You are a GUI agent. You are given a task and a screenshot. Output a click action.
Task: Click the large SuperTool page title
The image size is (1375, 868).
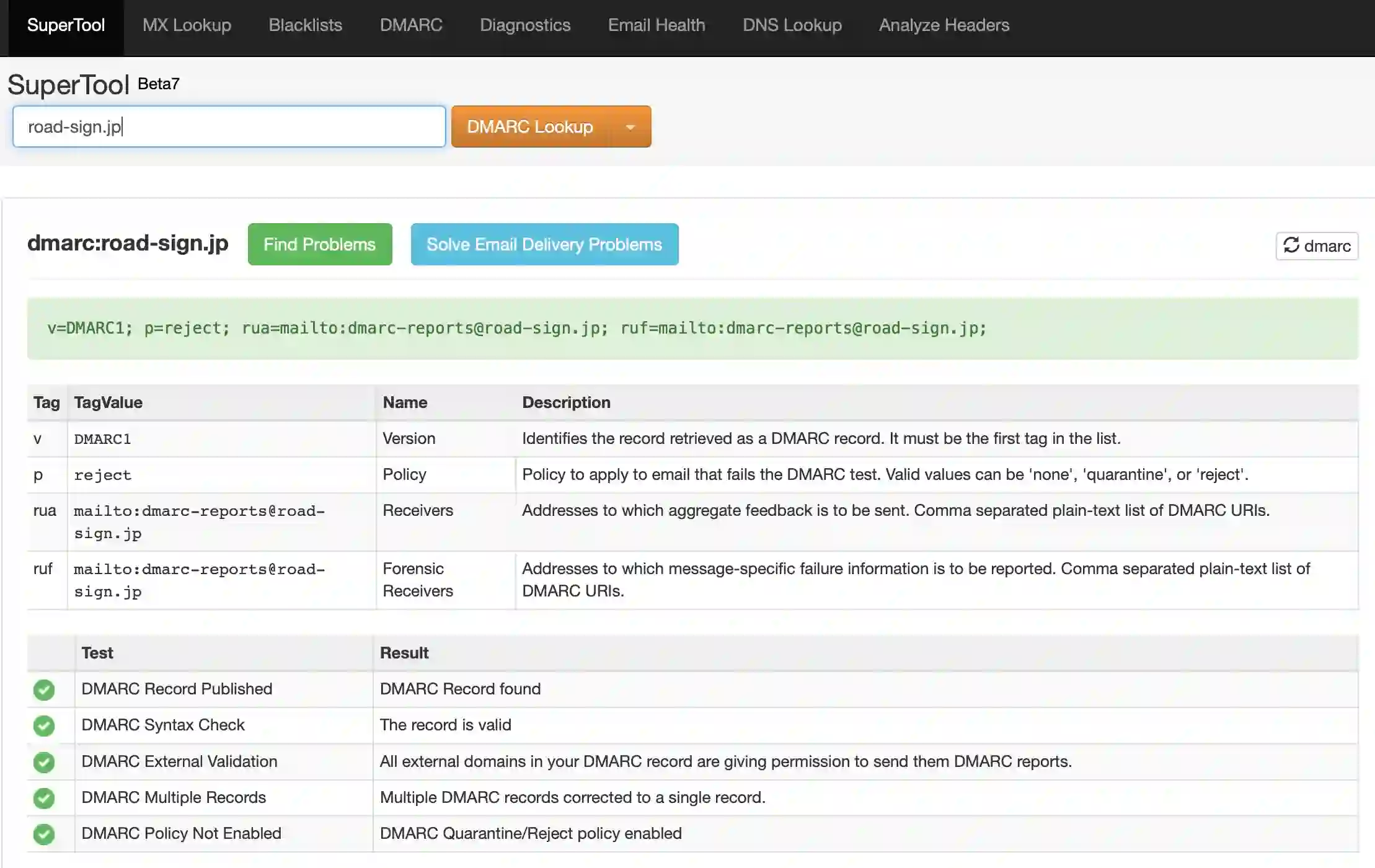pos(68,85)
